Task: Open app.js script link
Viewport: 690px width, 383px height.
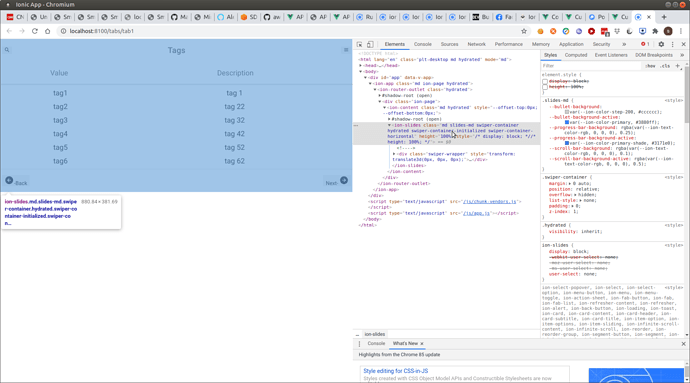Action: coord(476,214)
